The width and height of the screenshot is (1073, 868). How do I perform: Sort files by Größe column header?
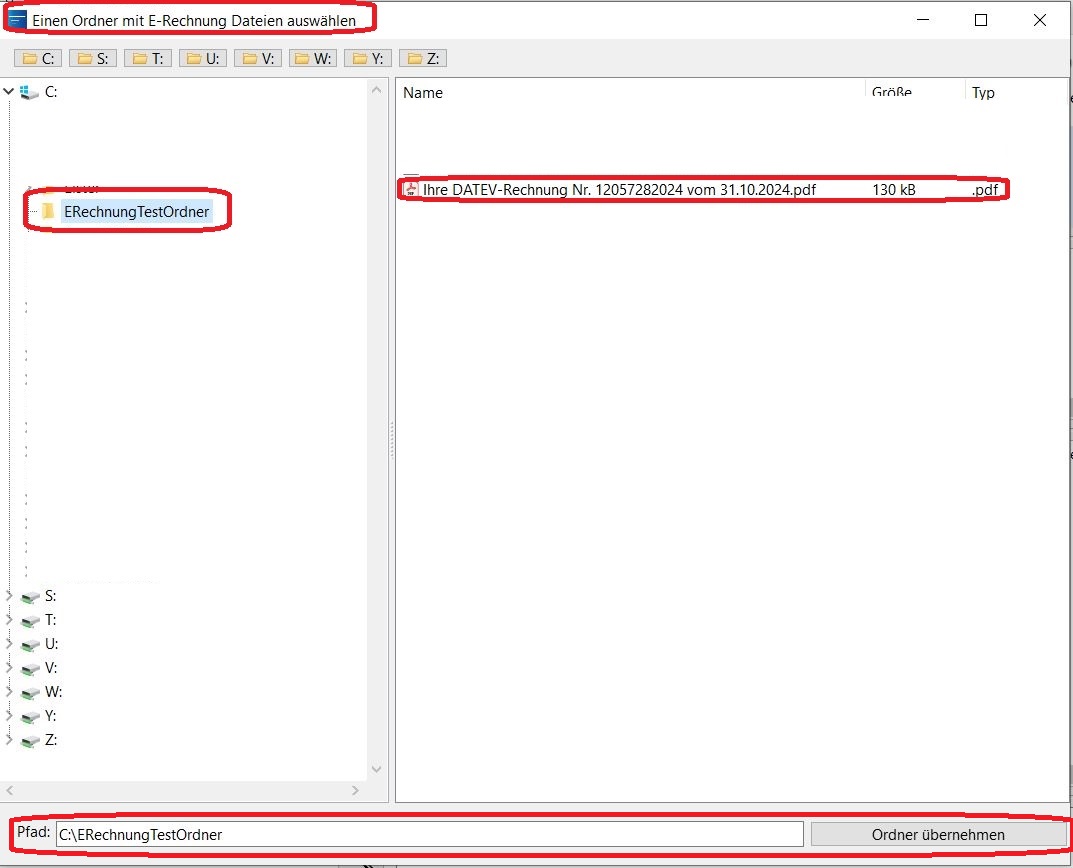(x=914, y=93)
